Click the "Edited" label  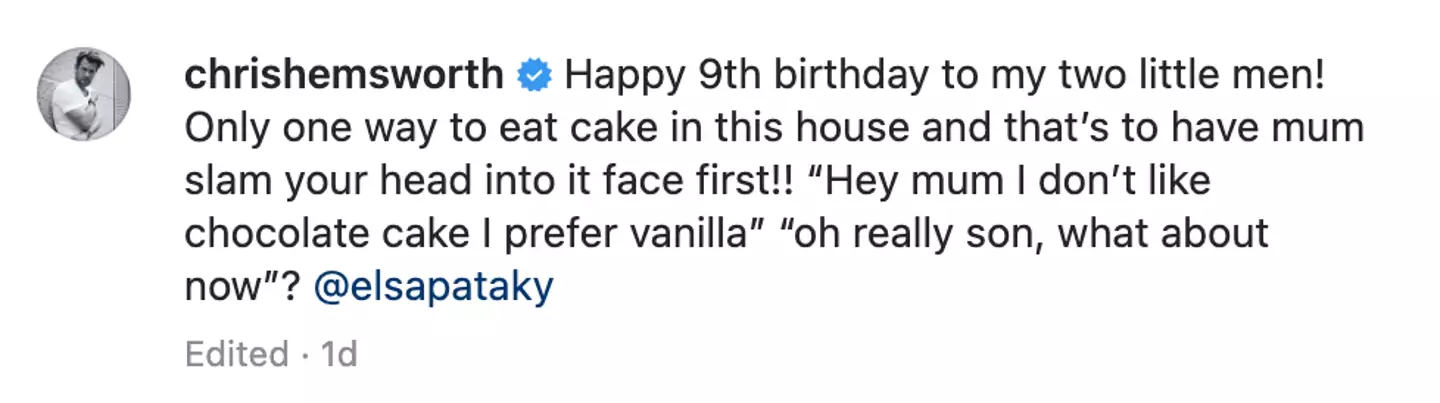click(x=236, y=354)
